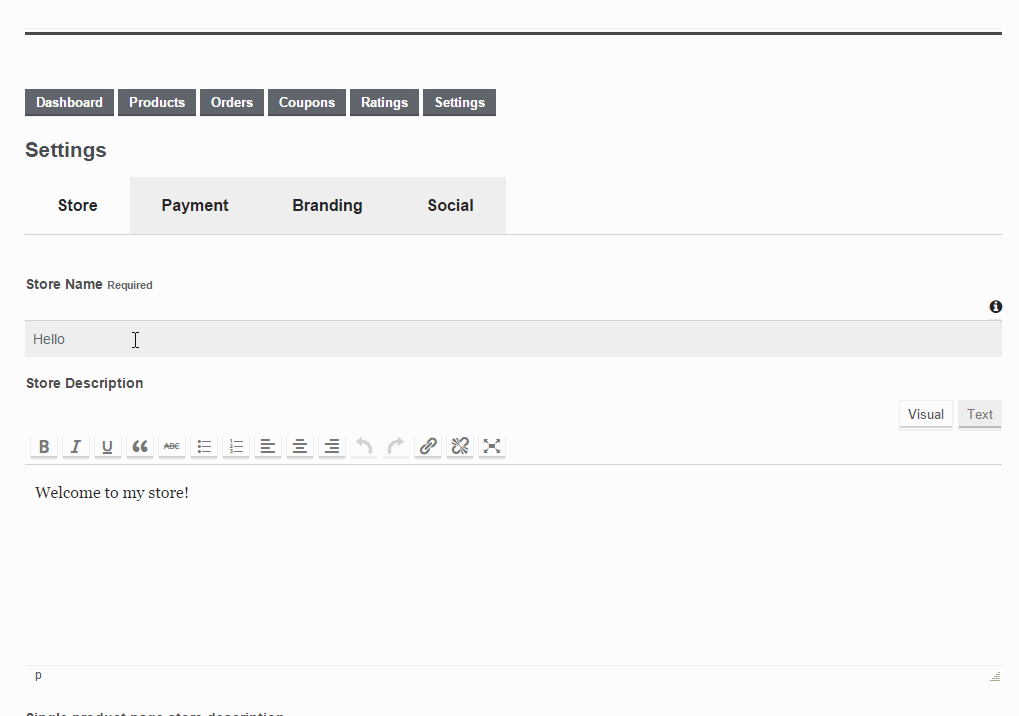This screenshot has width=1019, height=716.
Task: Align text to center
Action: coord(299,446)
